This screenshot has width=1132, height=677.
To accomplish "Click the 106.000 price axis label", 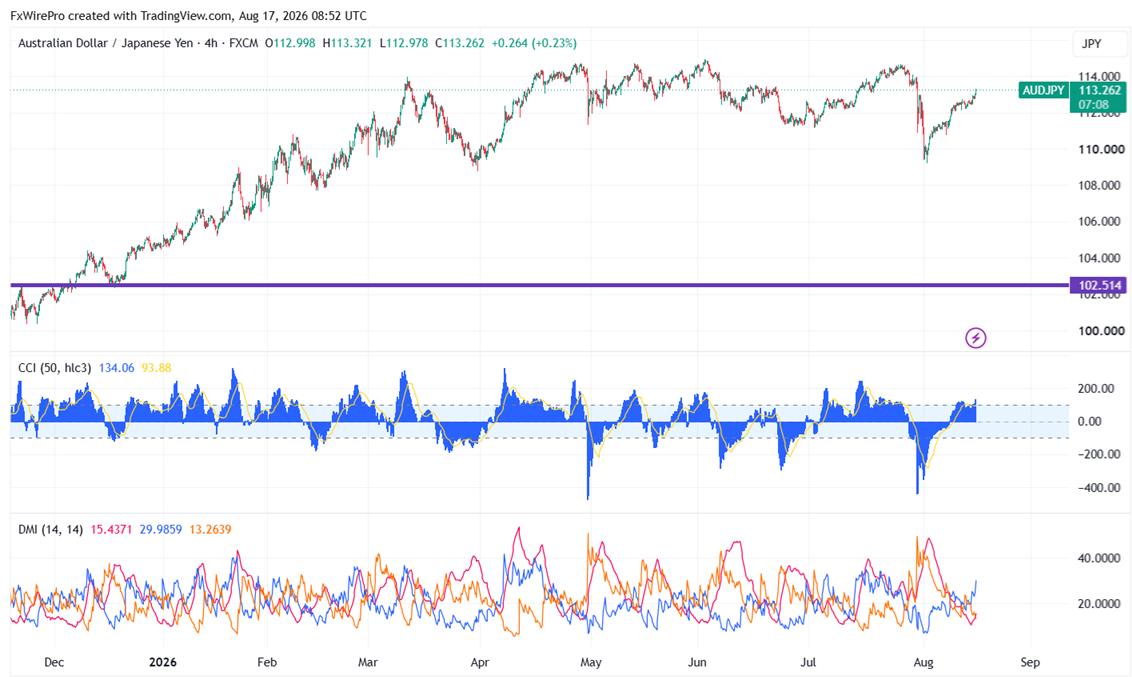I will point(1100,222).
